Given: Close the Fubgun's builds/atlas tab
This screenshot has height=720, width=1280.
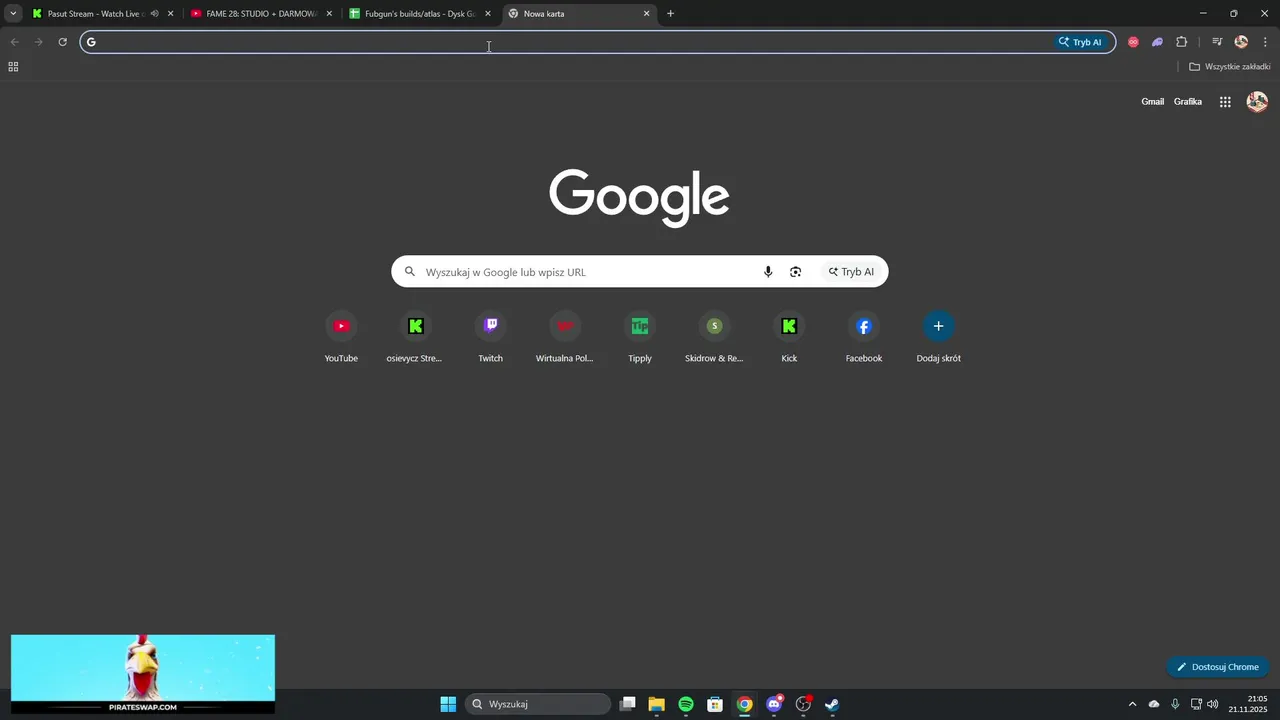Looking at the screenshot, I should (488, 14).
